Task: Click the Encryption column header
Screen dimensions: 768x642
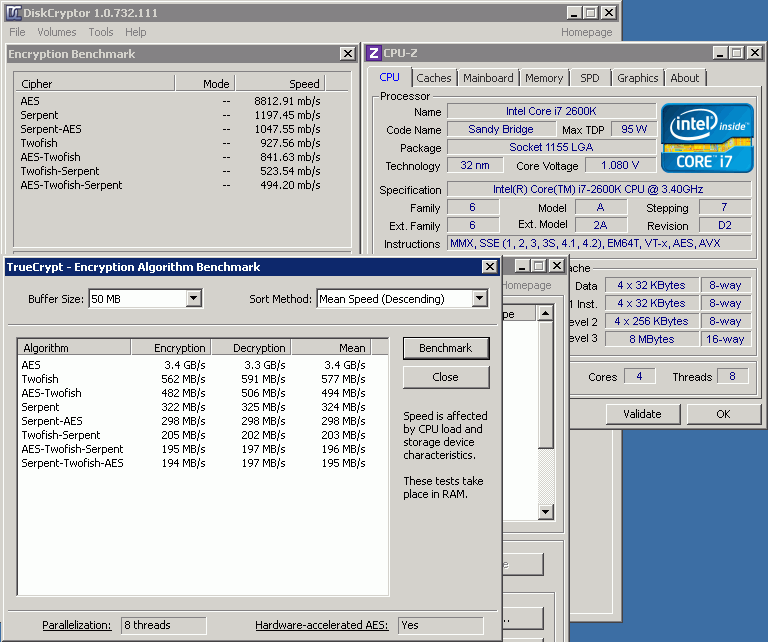Action: [x=171, y=348]
